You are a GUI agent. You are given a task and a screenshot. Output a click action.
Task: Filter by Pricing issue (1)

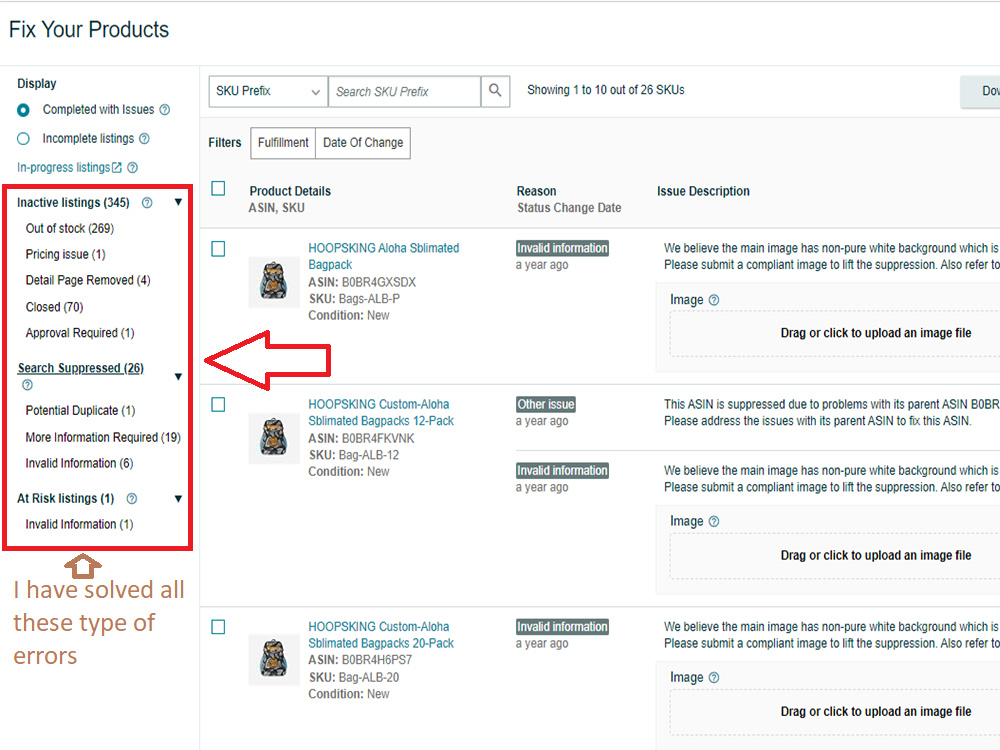click(65, 254)
